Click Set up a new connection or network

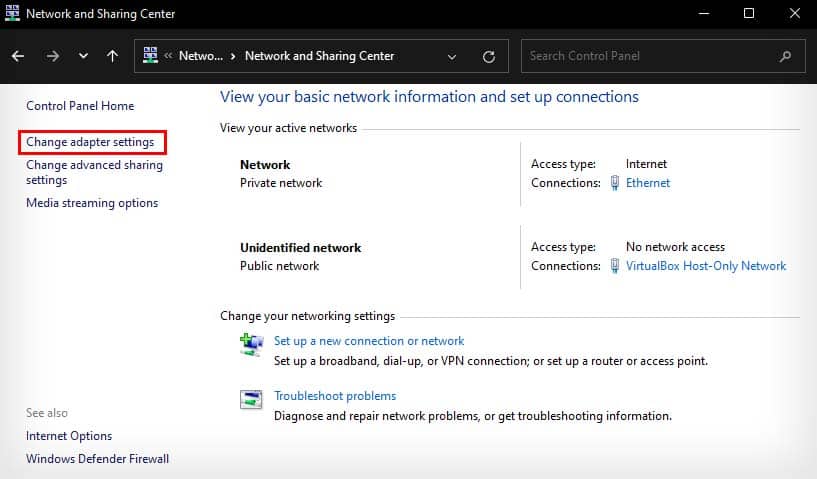pyautogui.click(x=369, y=341)
